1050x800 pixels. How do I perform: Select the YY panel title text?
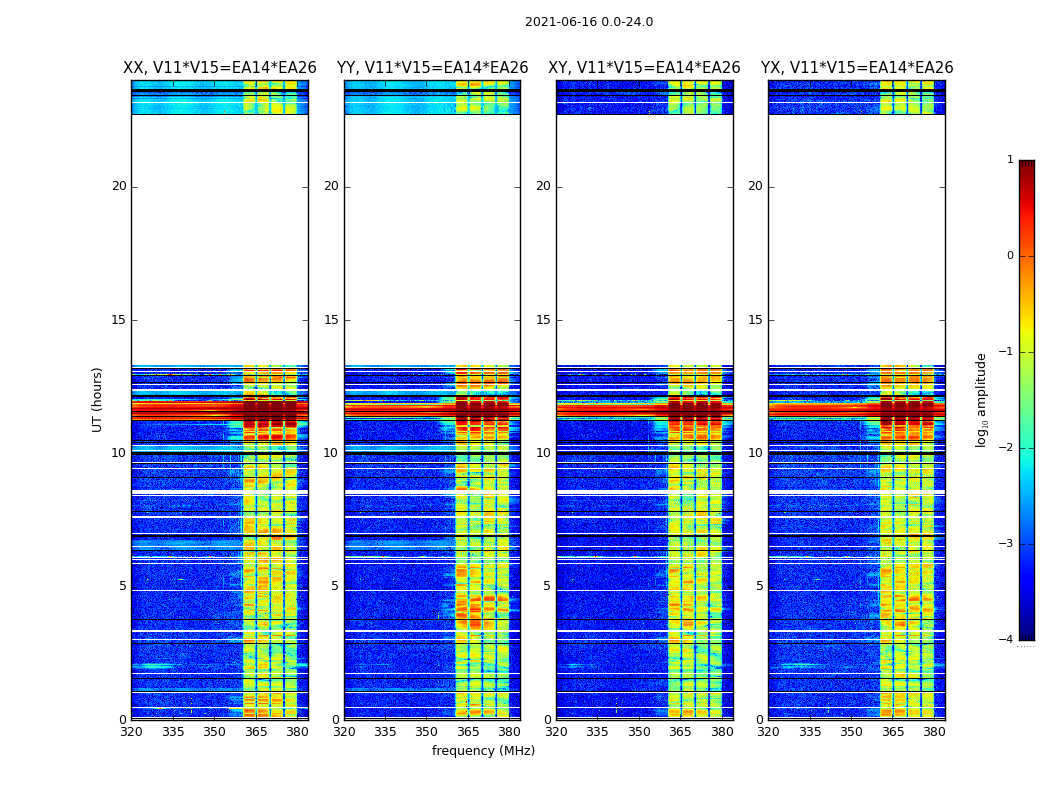point(432,68)
